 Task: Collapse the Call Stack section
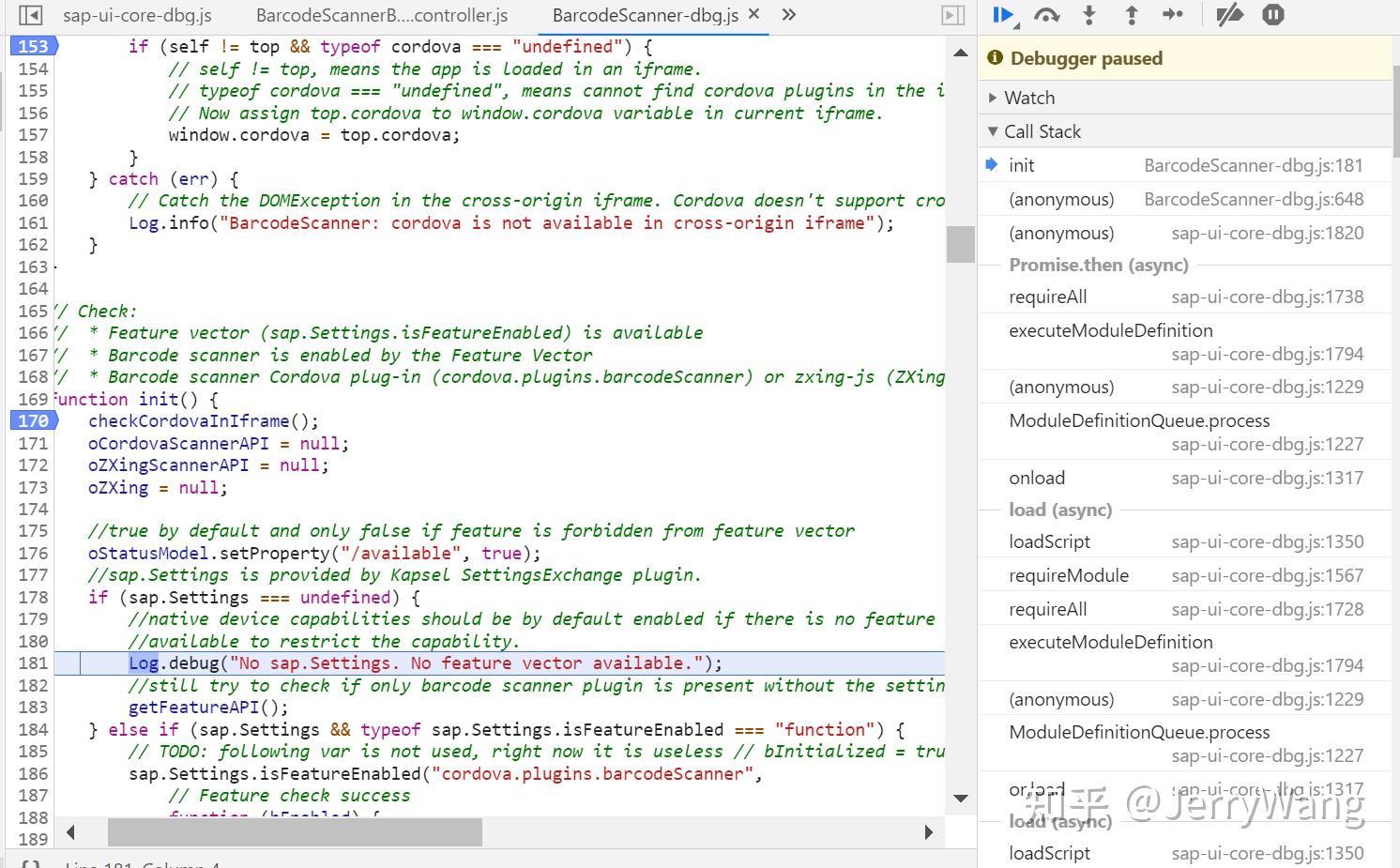pyautogui.click(x=993, y=131)
